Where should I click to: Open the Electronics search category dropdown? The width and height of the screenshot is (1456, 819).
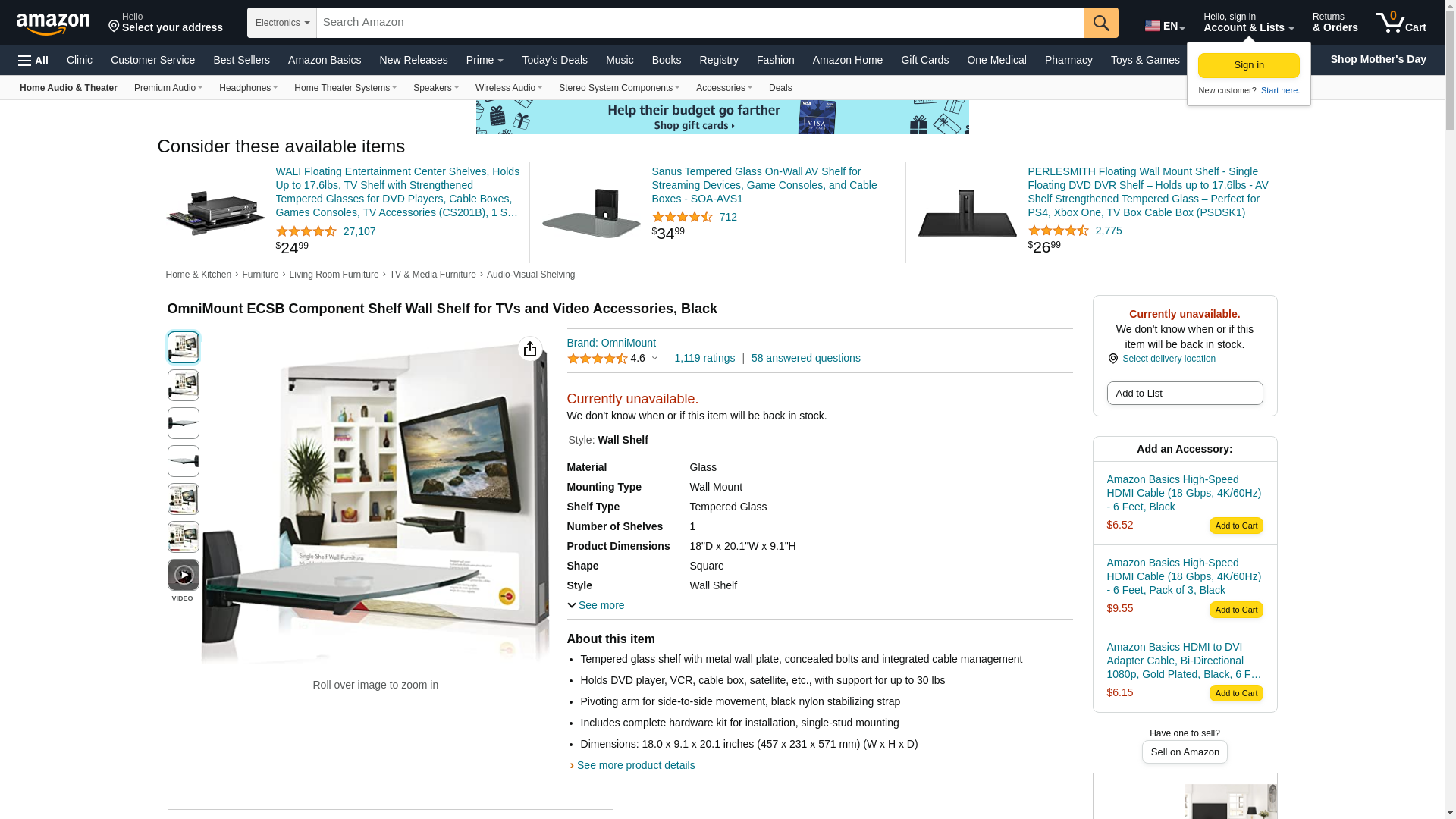pyautogui.click(x=282, y=23)
